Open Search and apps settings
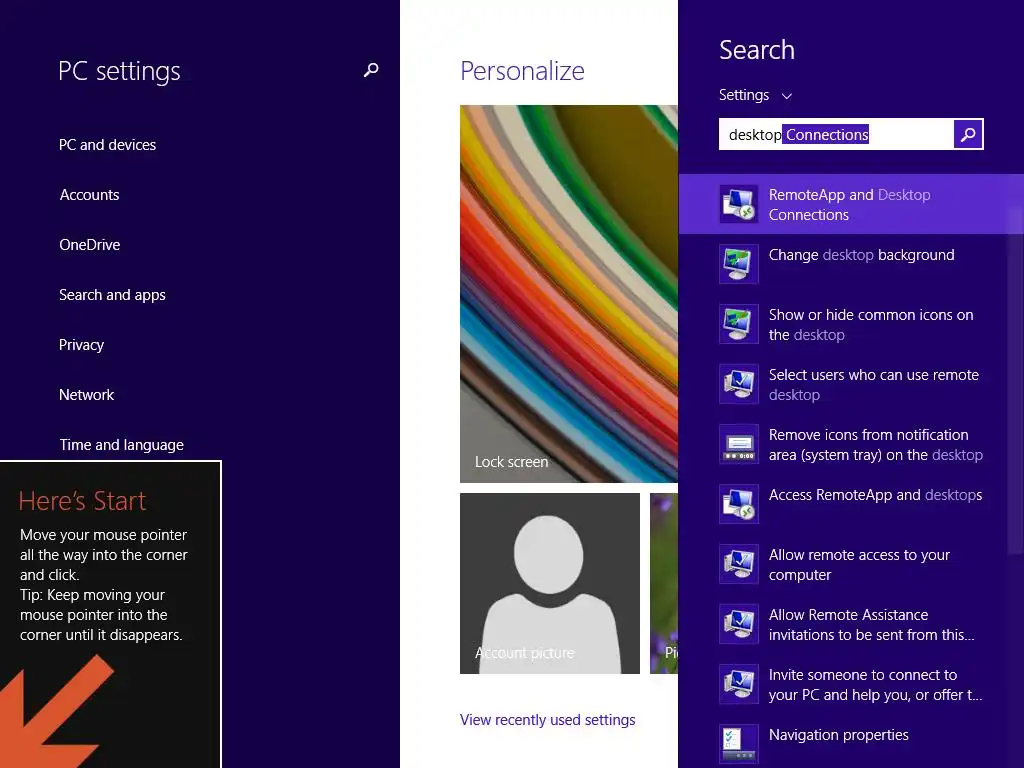The image size is (1024, 768). 112,295
